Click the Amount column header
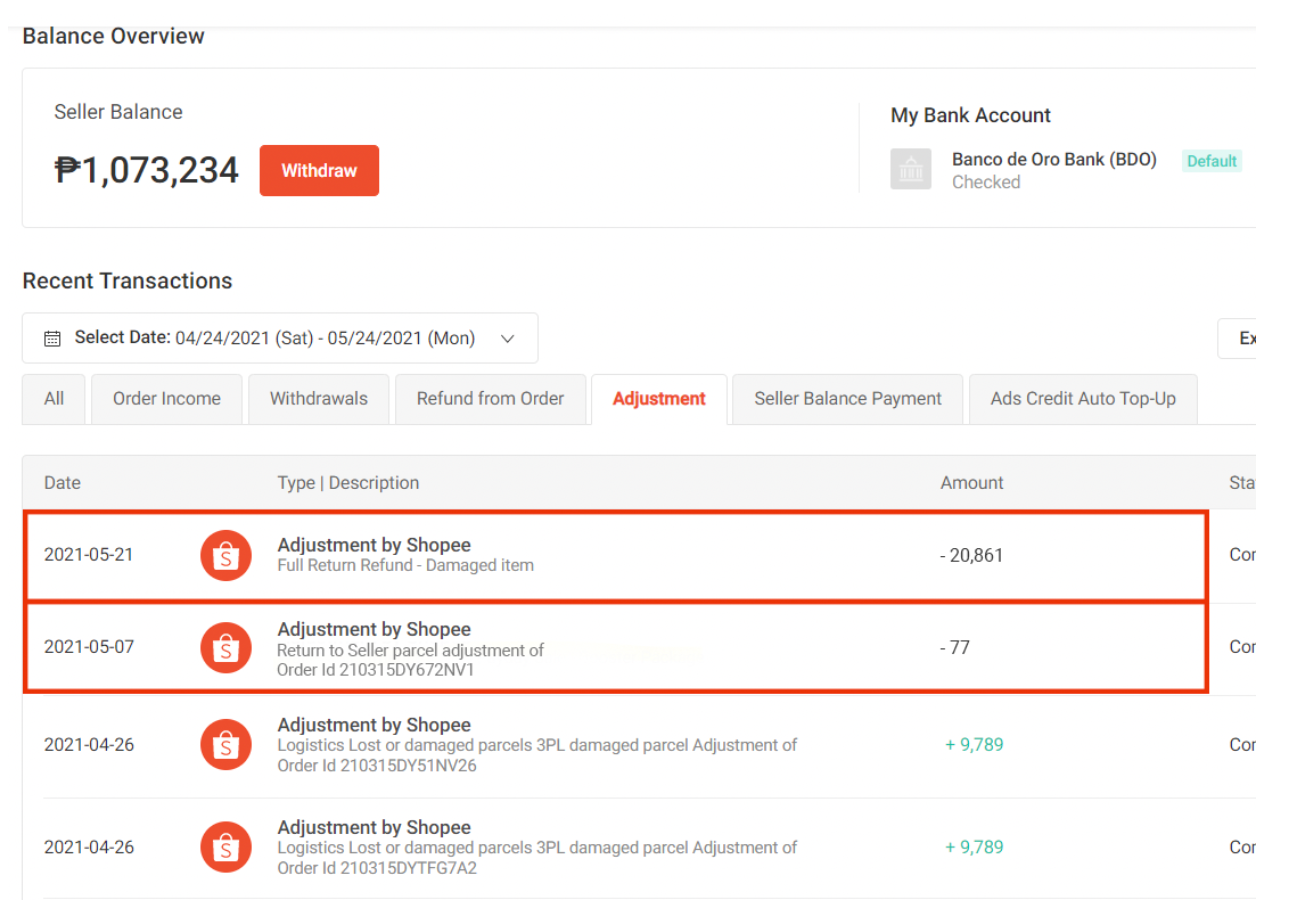 pos(971,482)
